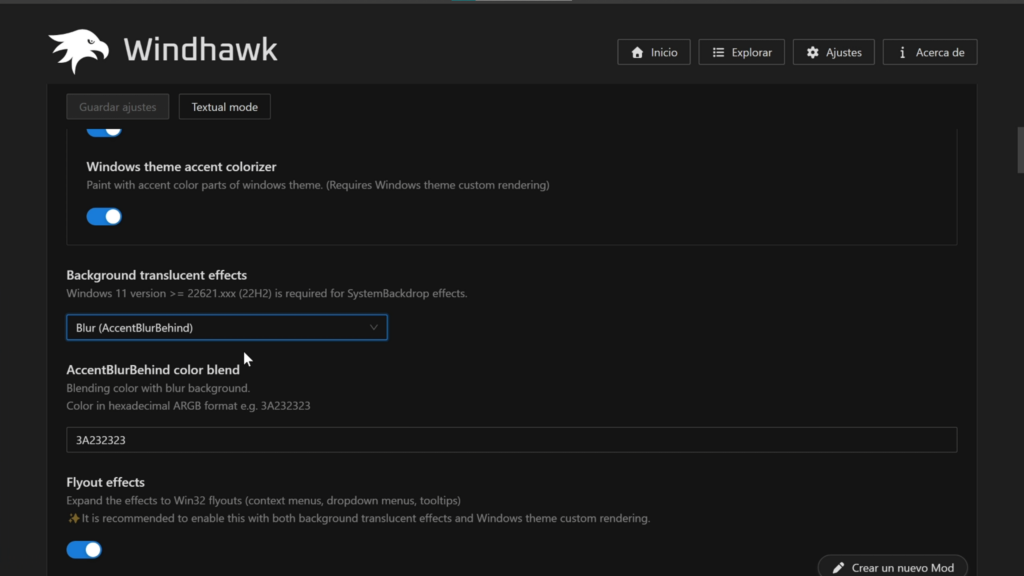Image resolution: width=1024 pixels, height=576 pixels.
Task: Open the Acerca de page
Action: (930, 52)
